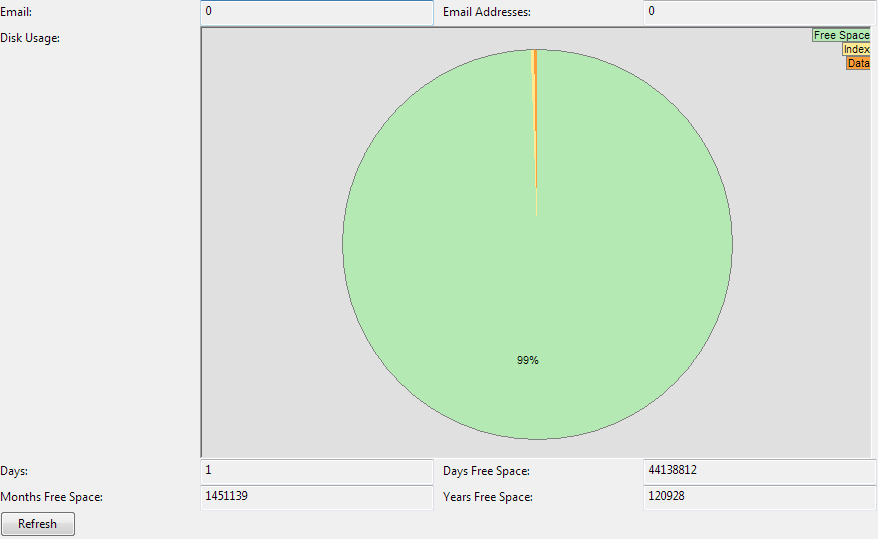Select the Months Free Space label
The height and width of the screenshot is (539, 878).
coord(52,497)
